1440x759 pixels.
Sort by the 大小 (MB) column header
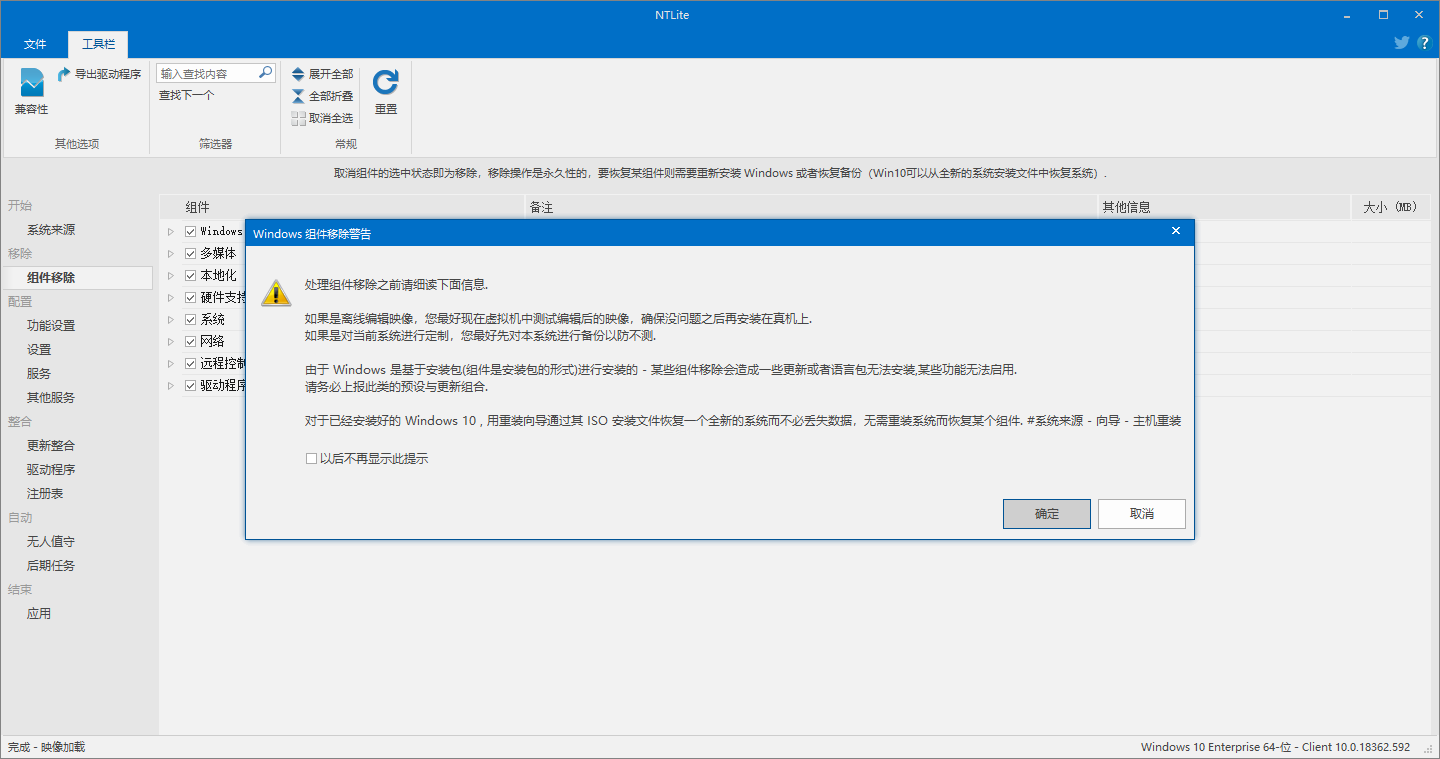pyautogui.click(x=1390, y=207)
